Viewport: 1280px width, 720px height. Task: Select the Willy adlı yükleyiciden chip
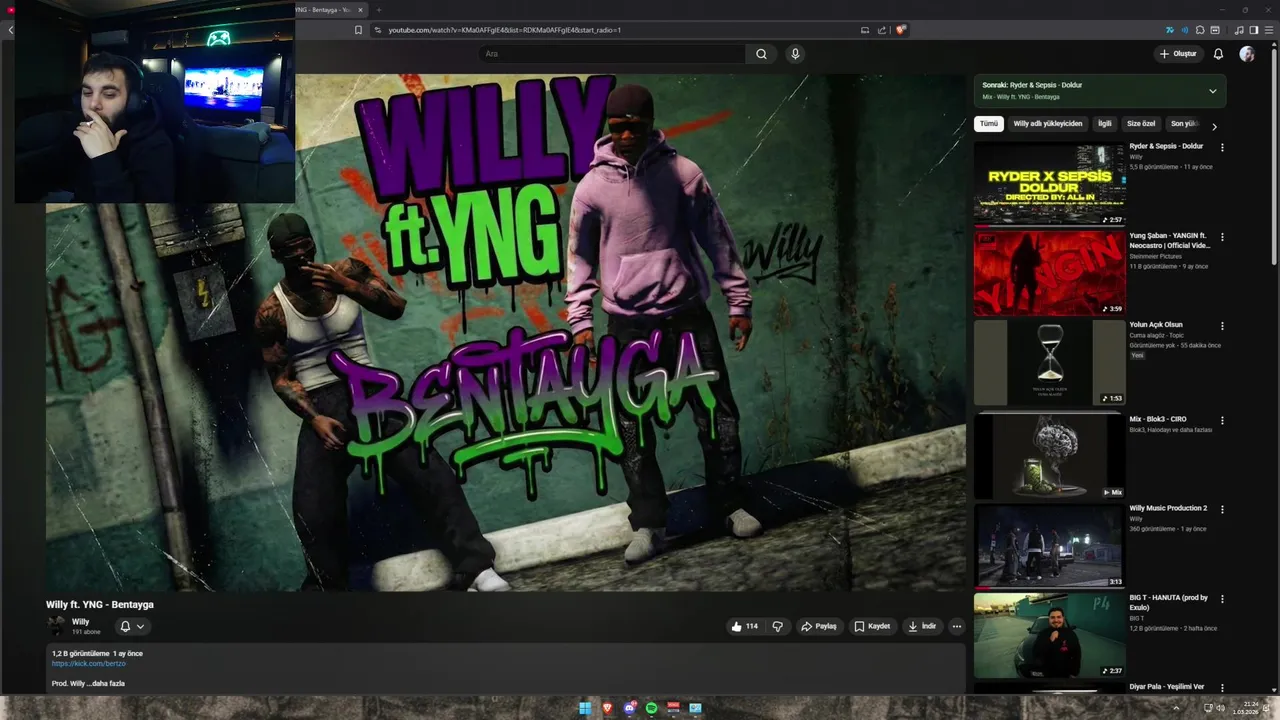tap(1047, 124)
